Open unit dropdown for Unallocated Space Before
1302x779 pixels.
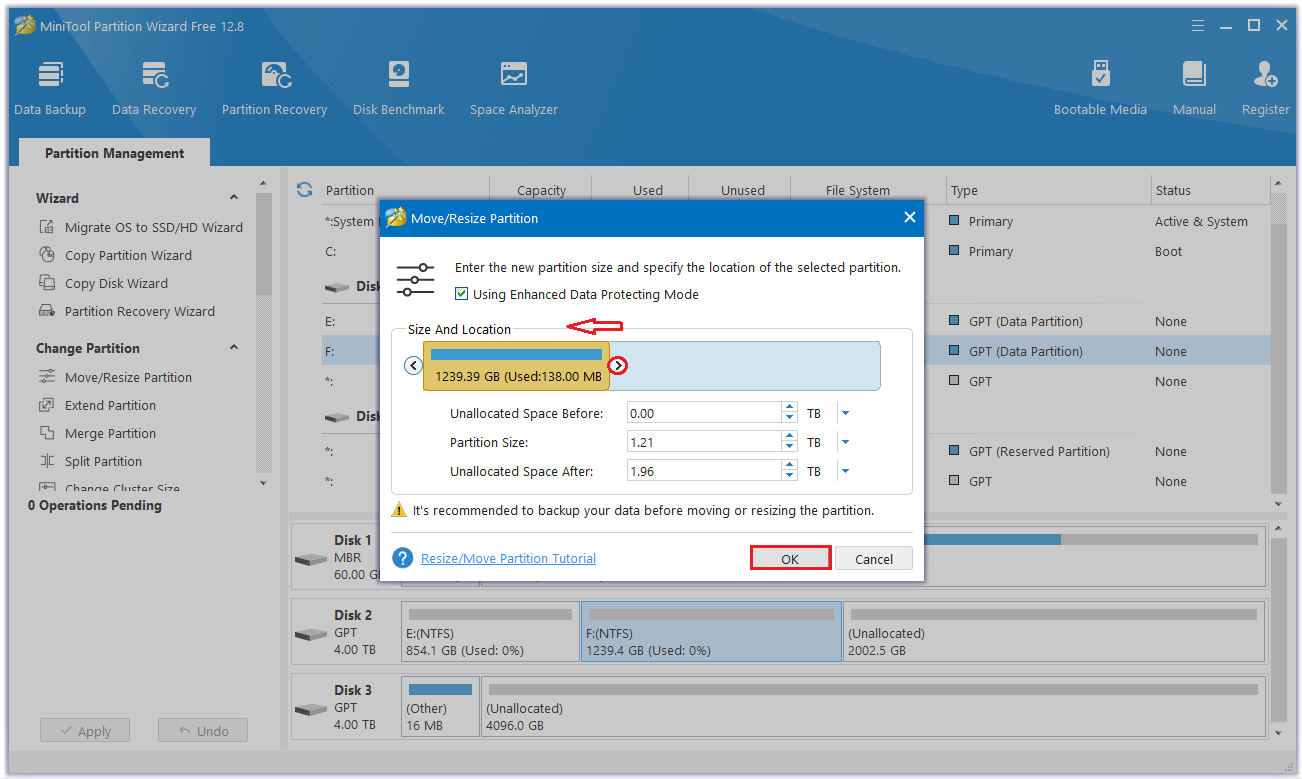(x=845, y=413)
